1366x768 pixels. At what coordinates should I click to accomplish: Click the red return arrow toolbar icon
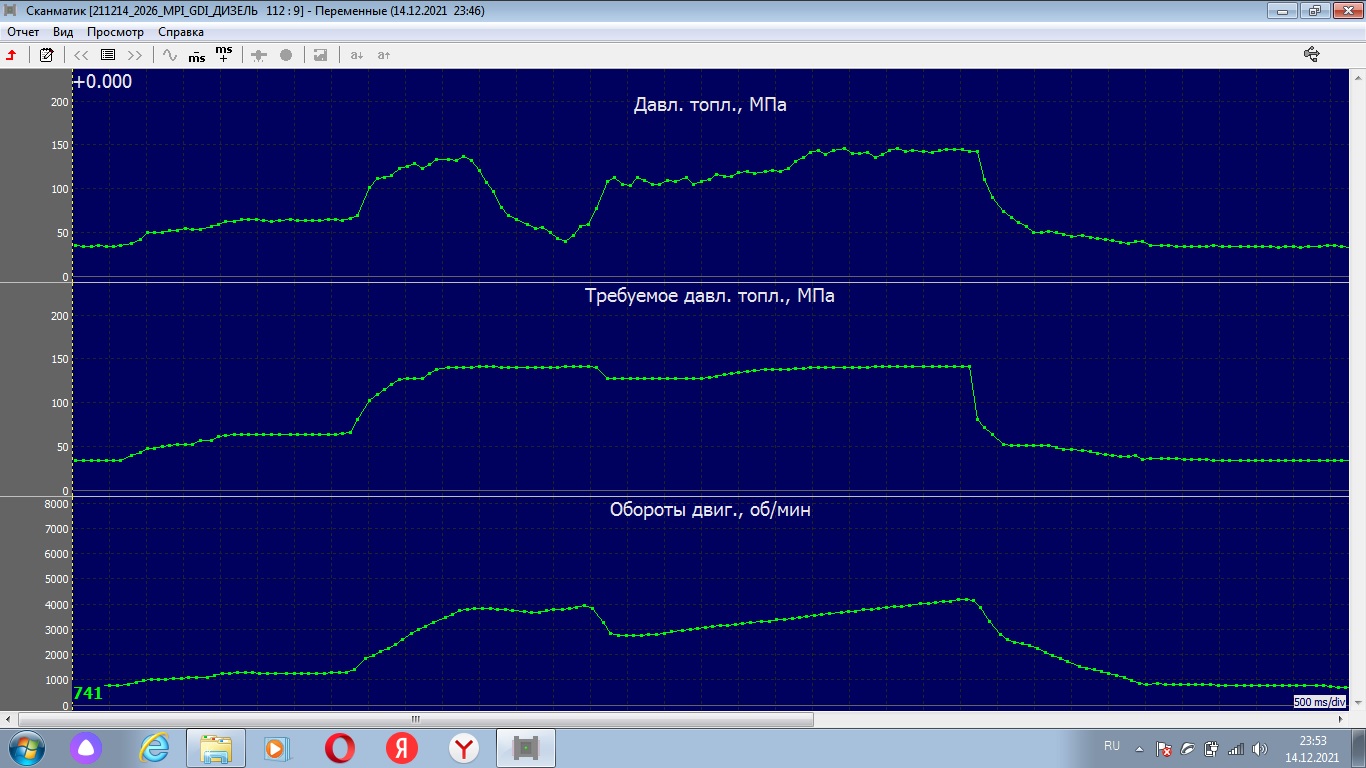tap(11, 55)
